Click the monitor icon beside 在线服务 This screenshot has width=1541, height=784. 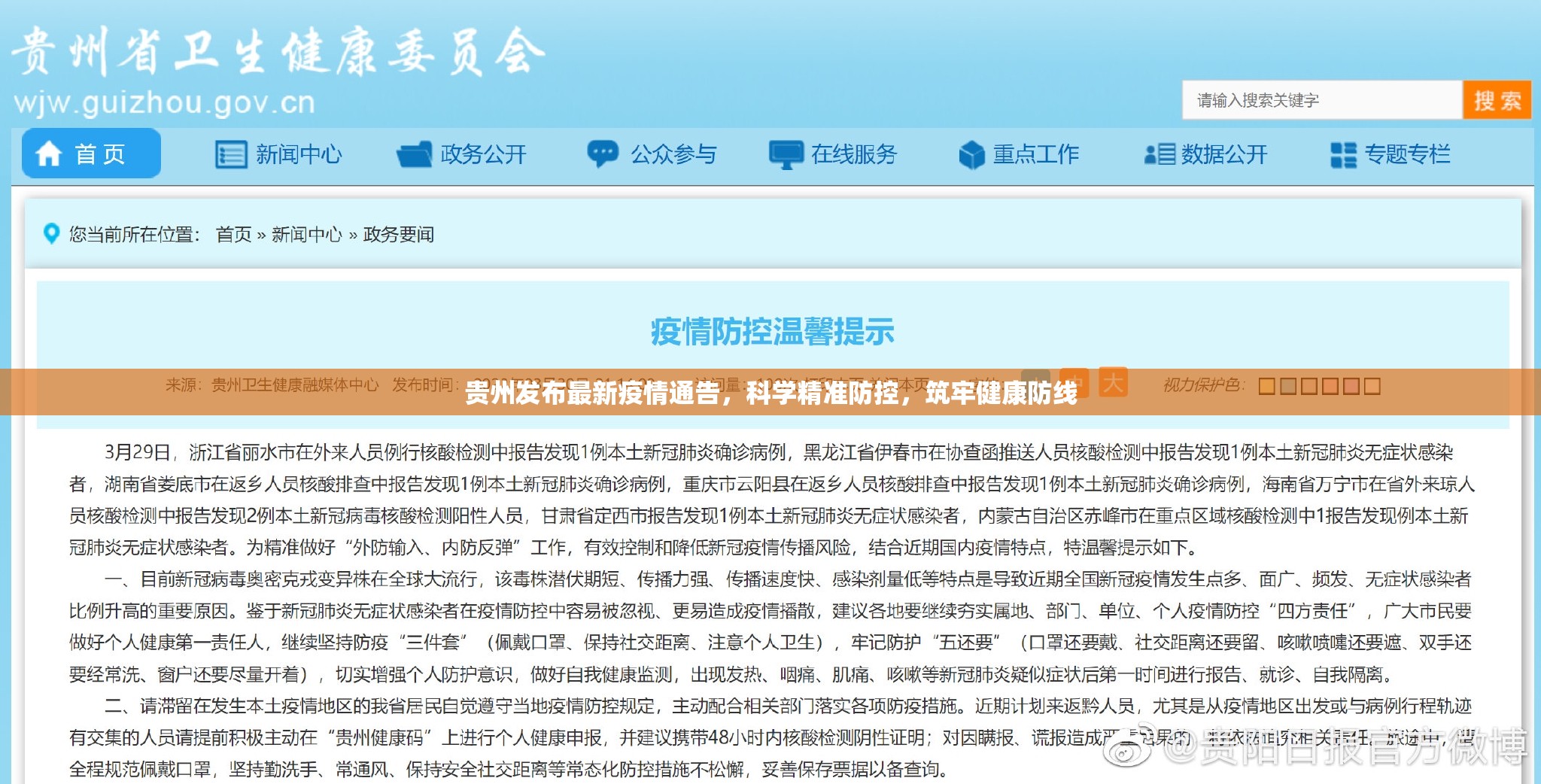click(786, 153)
